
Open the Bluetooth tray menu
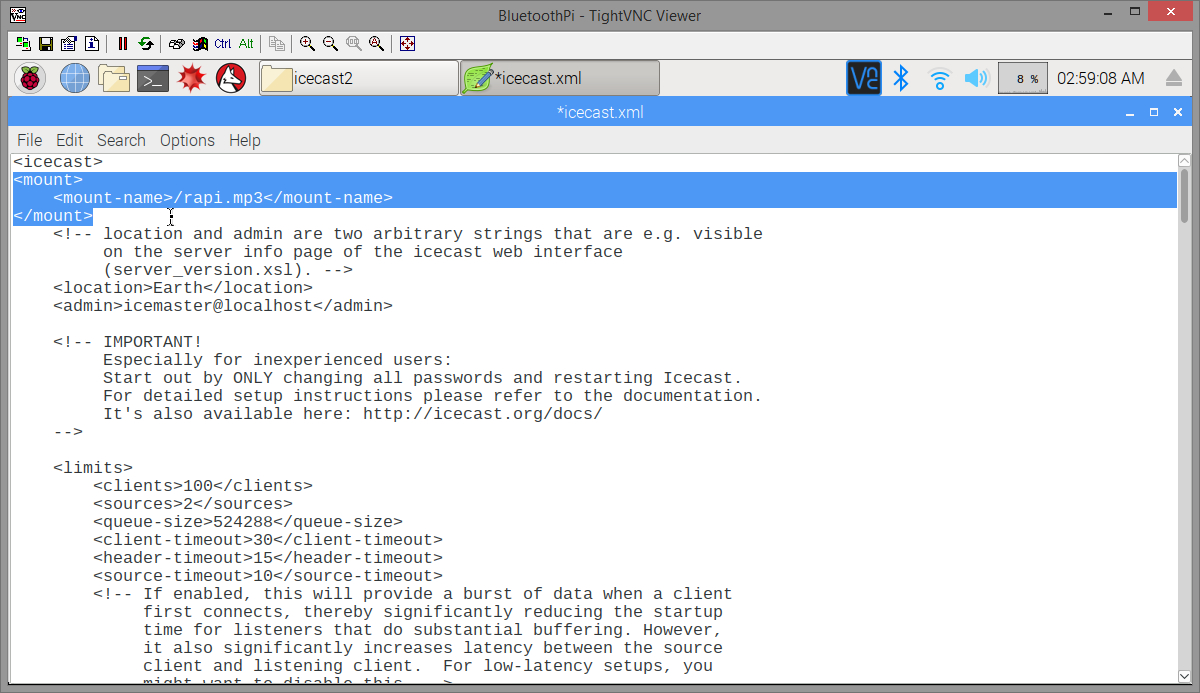901,78
